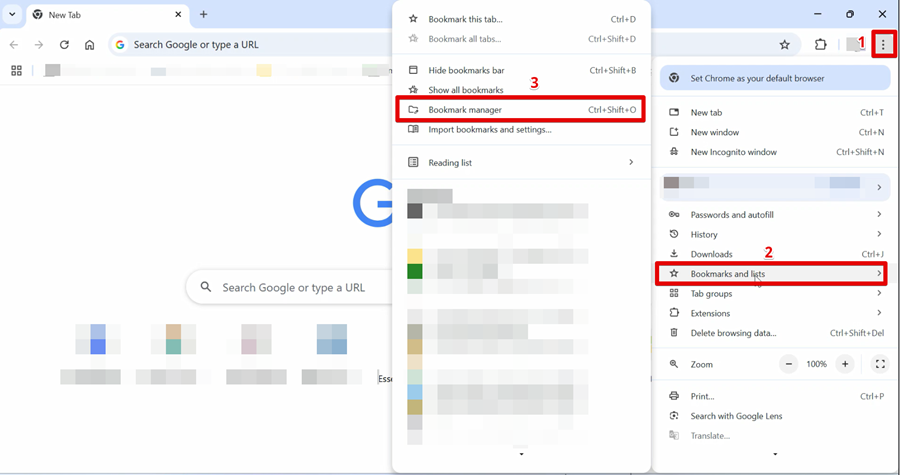
Task: Expand the History submenu
Action: click(775, 234)
